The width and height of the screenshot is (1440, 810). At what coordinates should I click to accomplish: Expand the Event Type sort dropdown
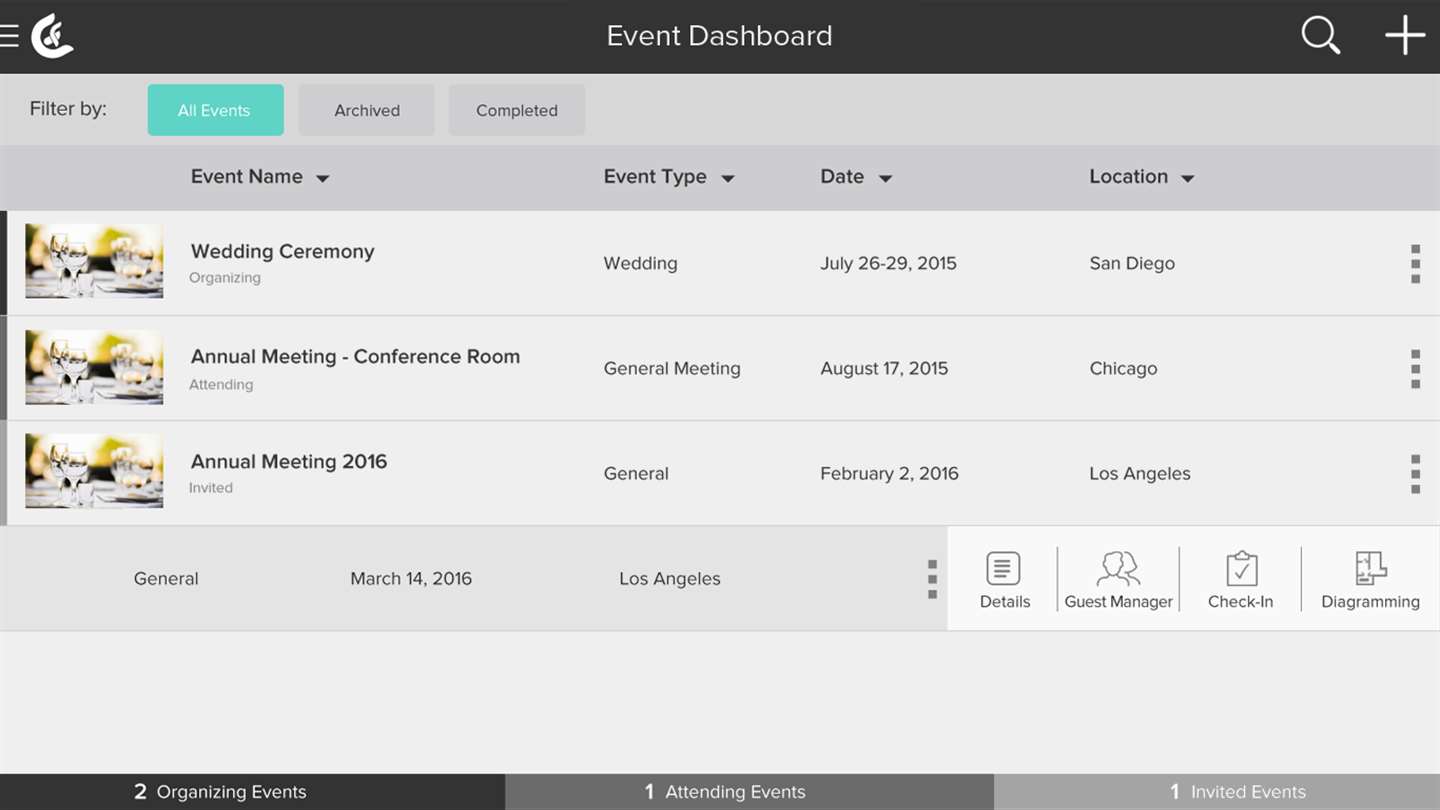(x=728, y=179)
